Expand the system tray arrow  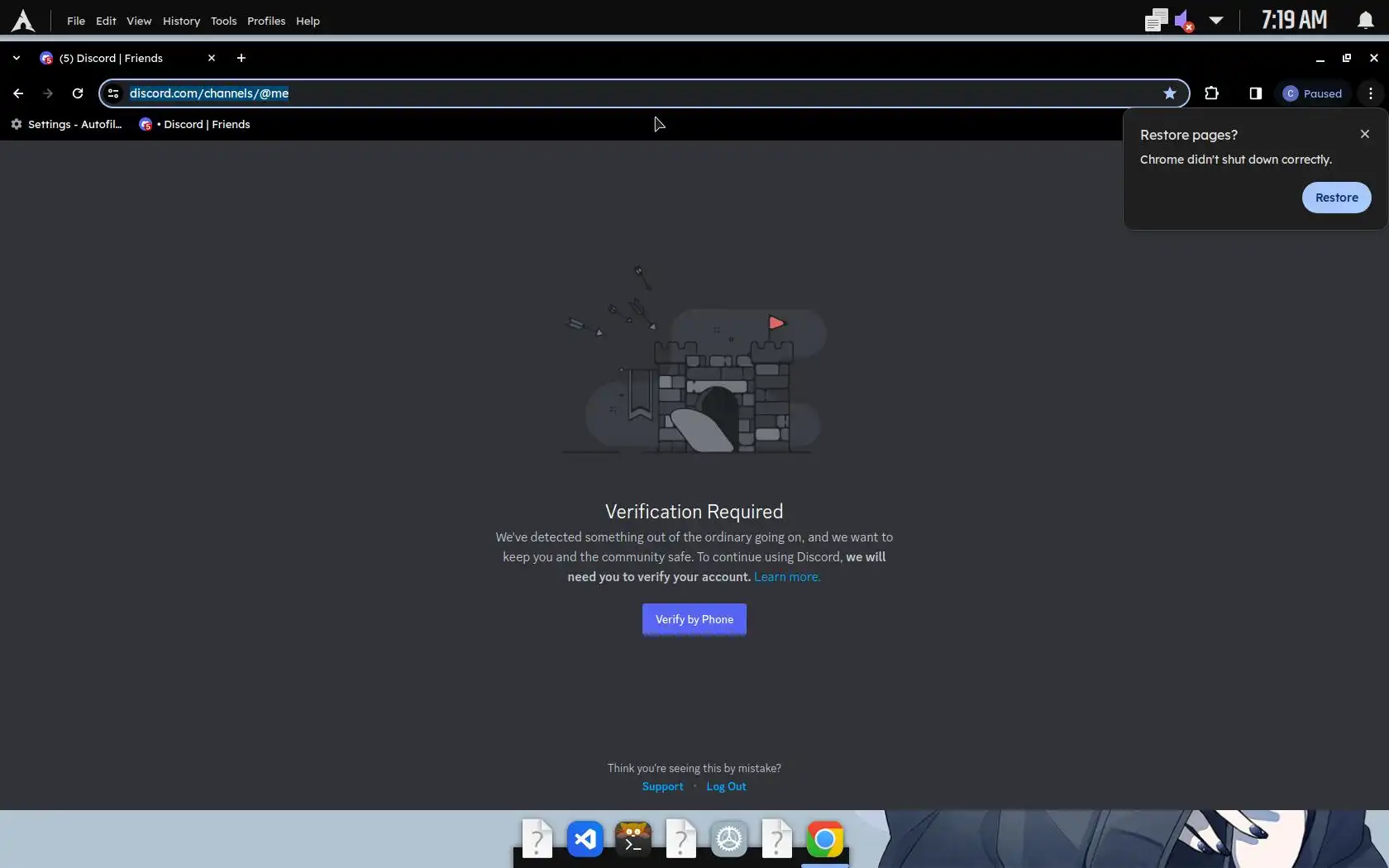(1215, 21)
